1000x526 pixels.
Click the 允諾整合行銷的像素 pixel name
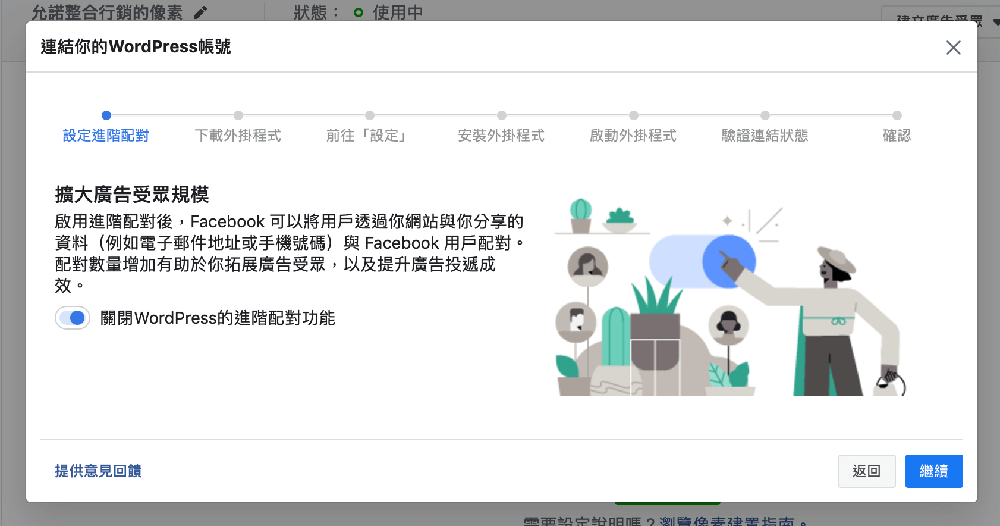pyautogui.click(x=107, y=12)
